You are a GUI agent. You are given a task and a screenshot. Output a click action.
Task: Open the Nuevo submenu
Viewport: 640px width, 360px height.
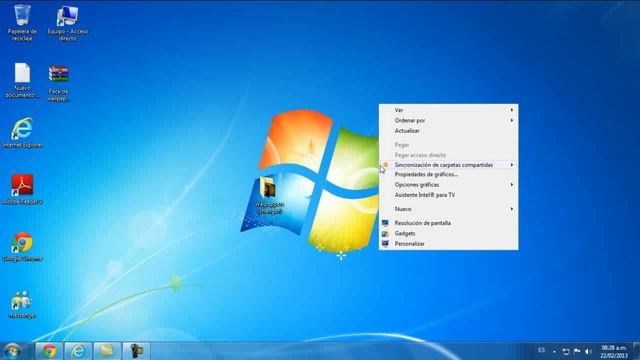tap(449, 209)
